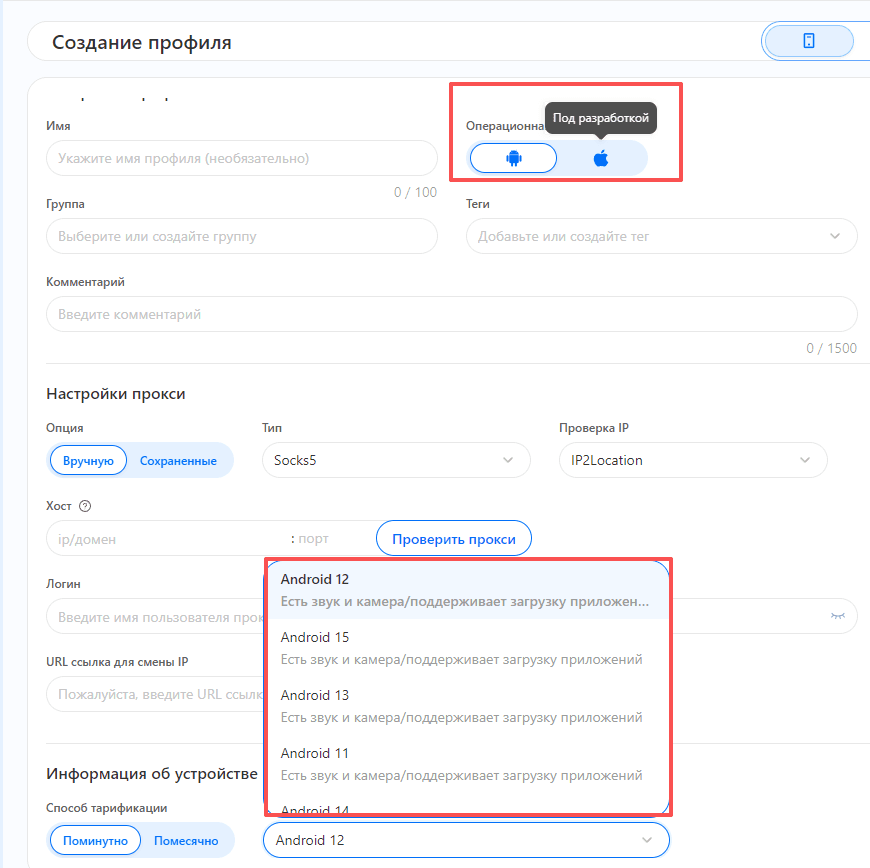
Task: Switch to Сохраненные proxy option
Action: click(x=178, y=461)
